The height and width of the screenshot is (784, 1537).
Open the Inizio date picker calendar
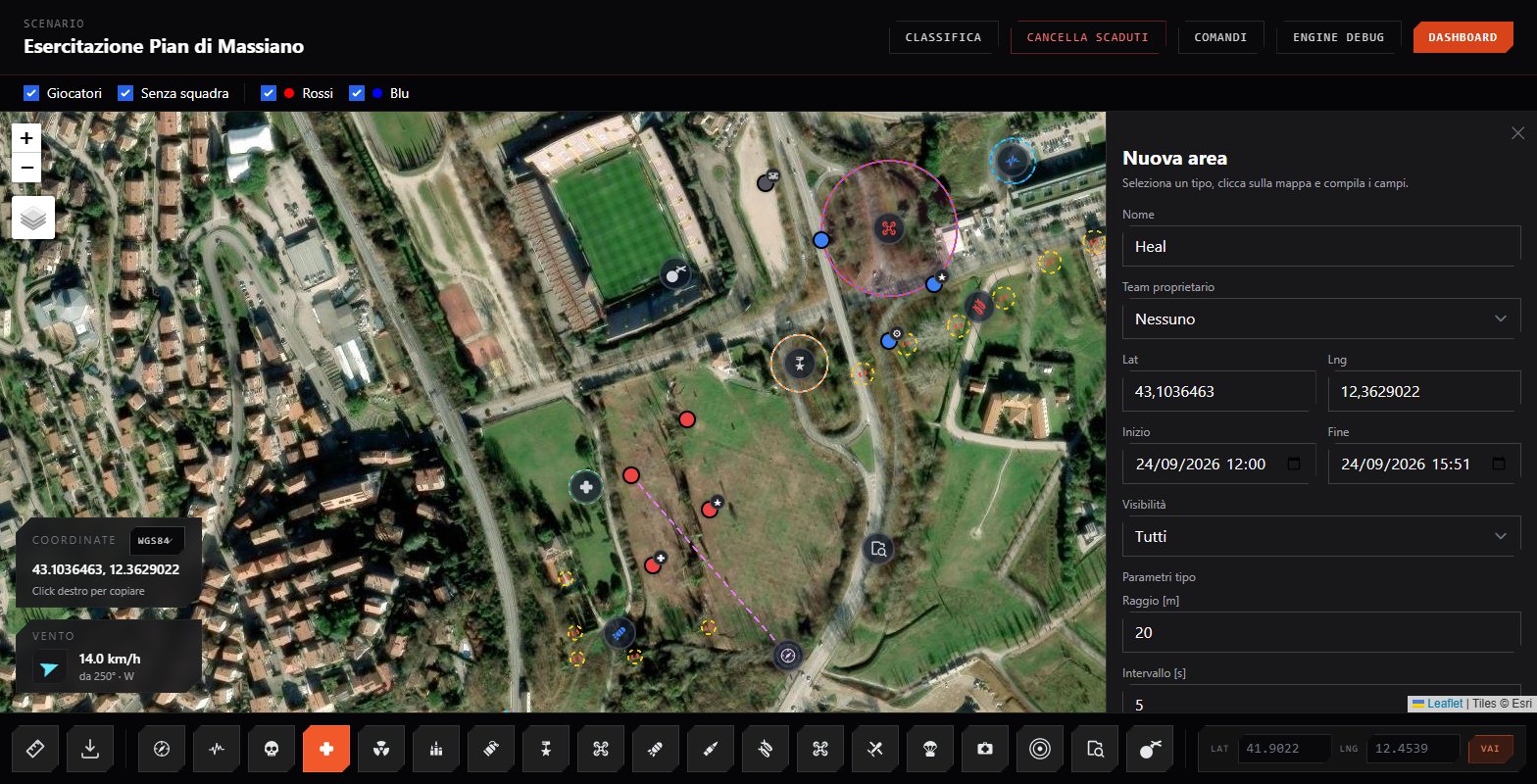tap(1294, 464)
